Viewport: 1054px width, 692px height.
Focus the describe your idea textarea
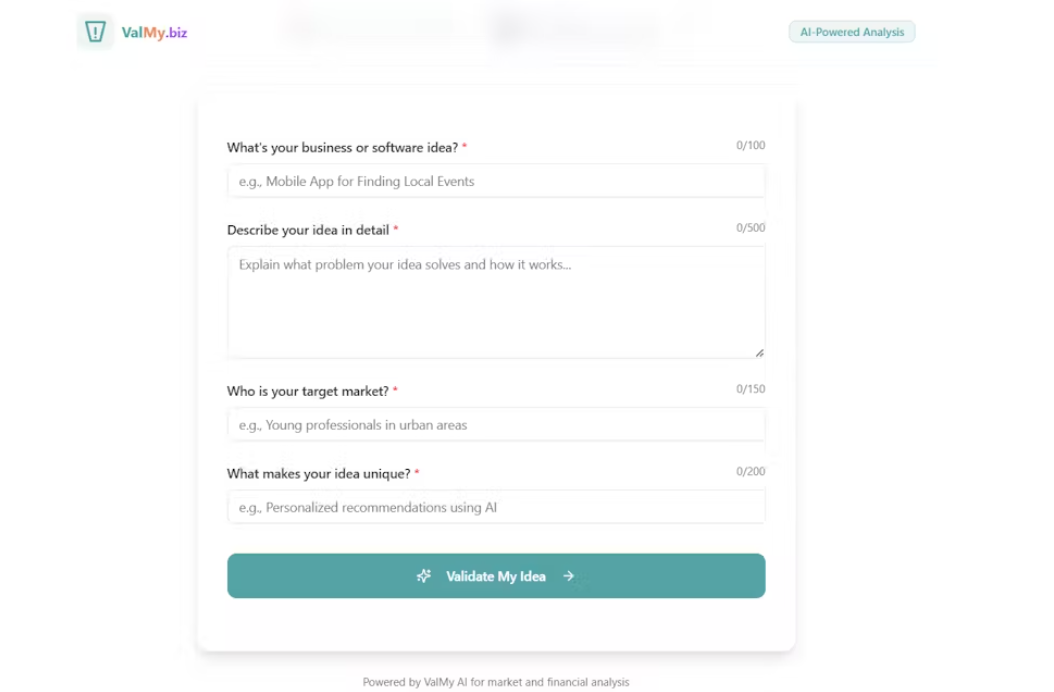496,302
